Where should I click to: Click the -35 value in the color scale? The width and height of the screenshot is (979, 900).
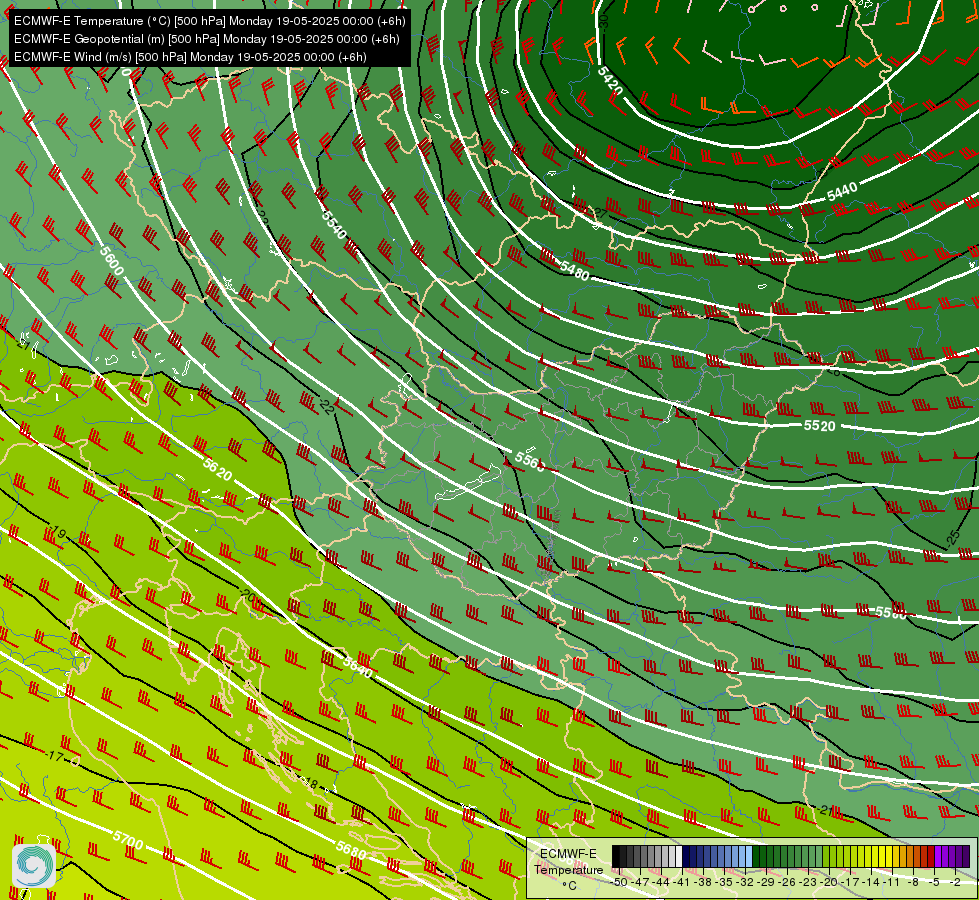[724, 882]
